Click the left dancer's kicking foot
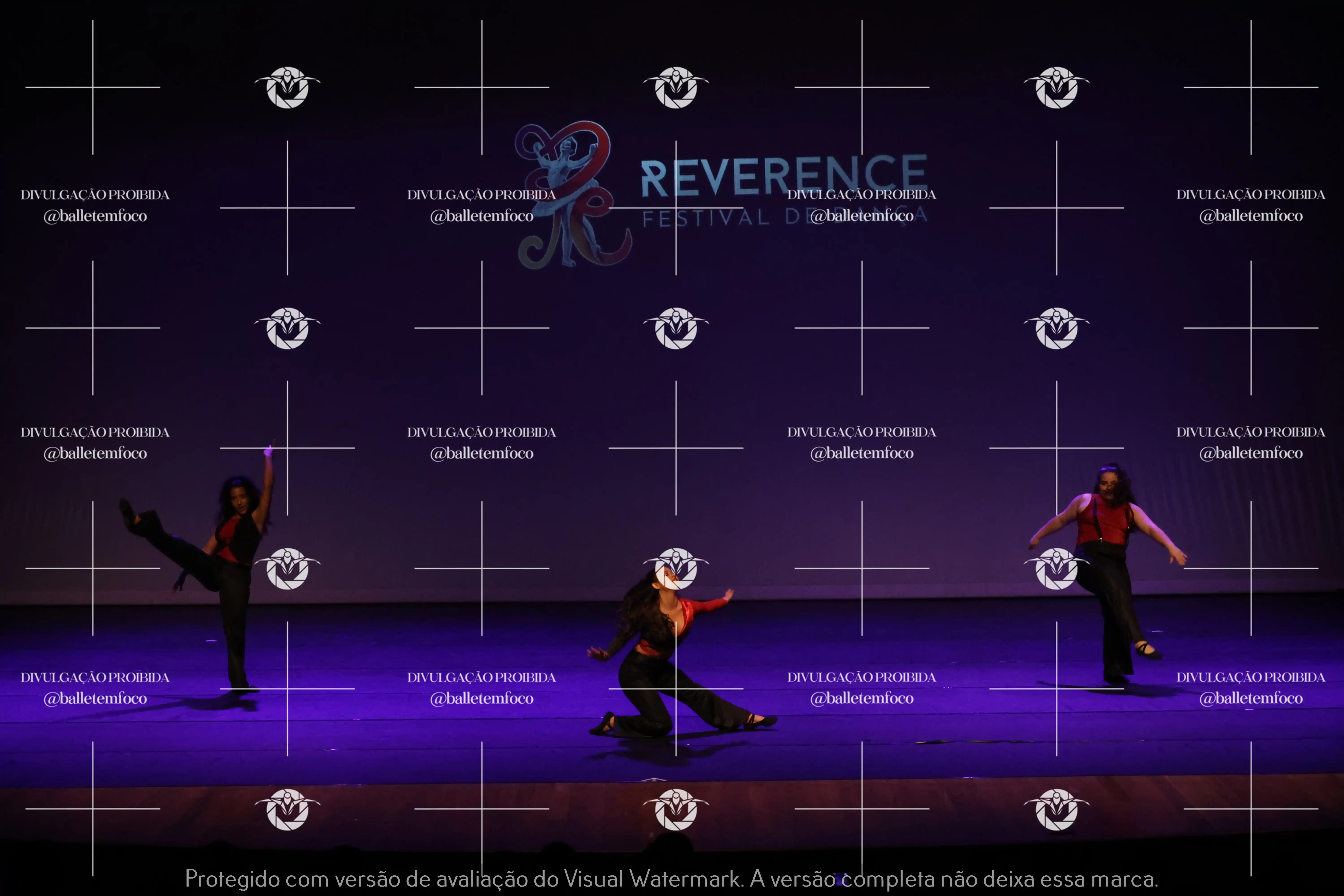1344x896 pixels. tap(127, 510)
